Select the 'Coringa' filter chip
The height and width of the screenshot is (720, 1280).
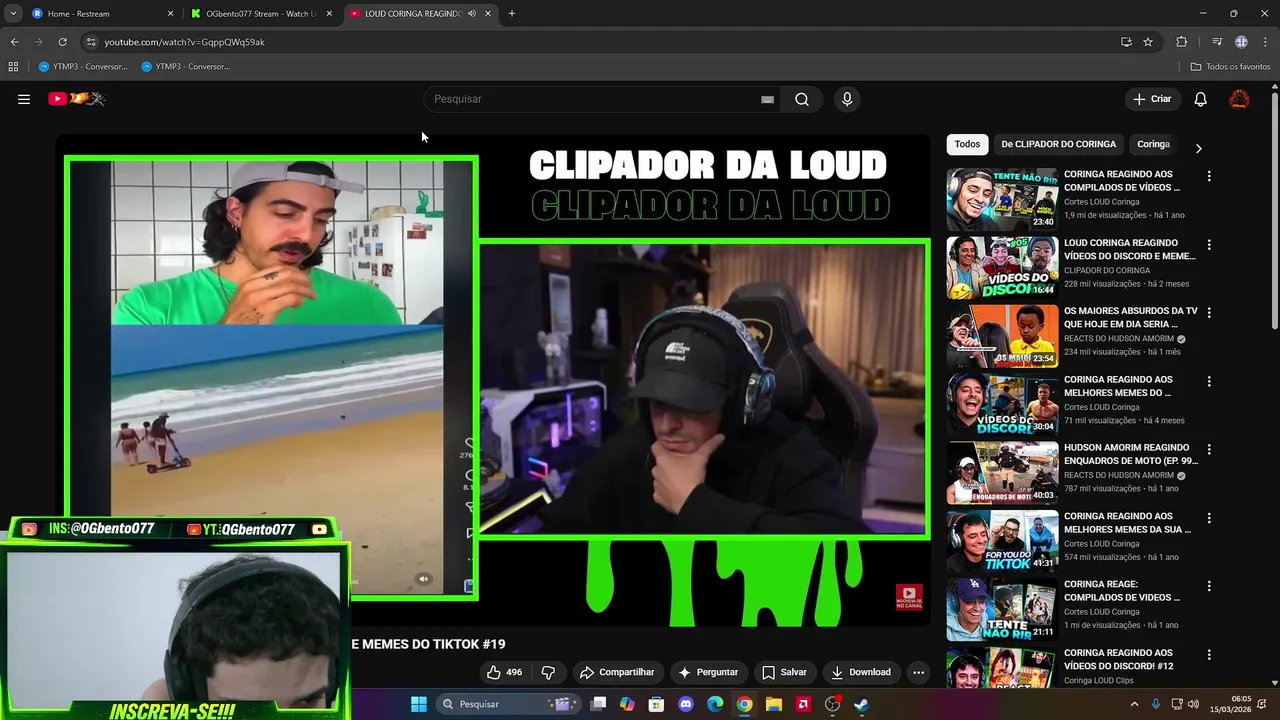(x=1153, y=144)
